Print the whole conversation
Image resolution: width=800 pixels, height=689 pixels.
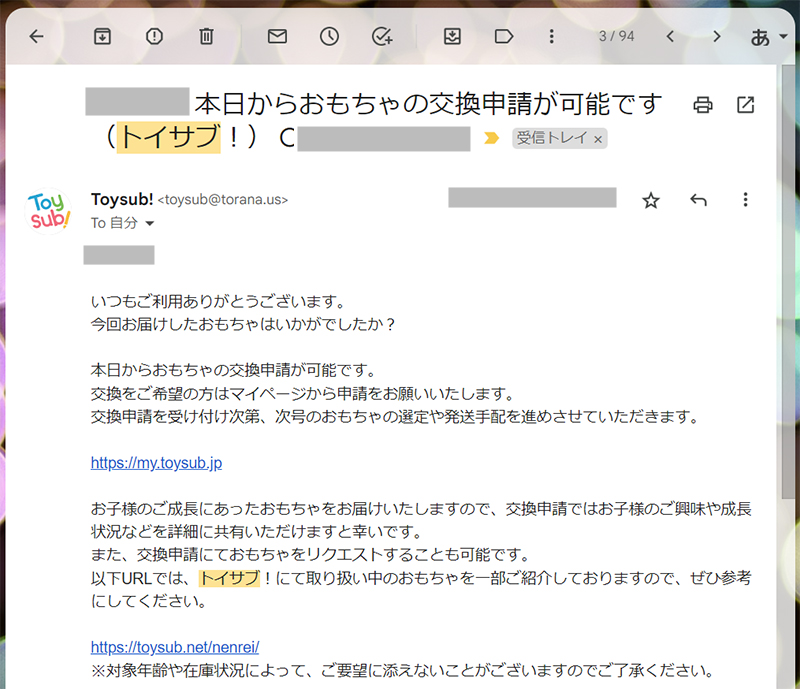(x=703, y=105)
